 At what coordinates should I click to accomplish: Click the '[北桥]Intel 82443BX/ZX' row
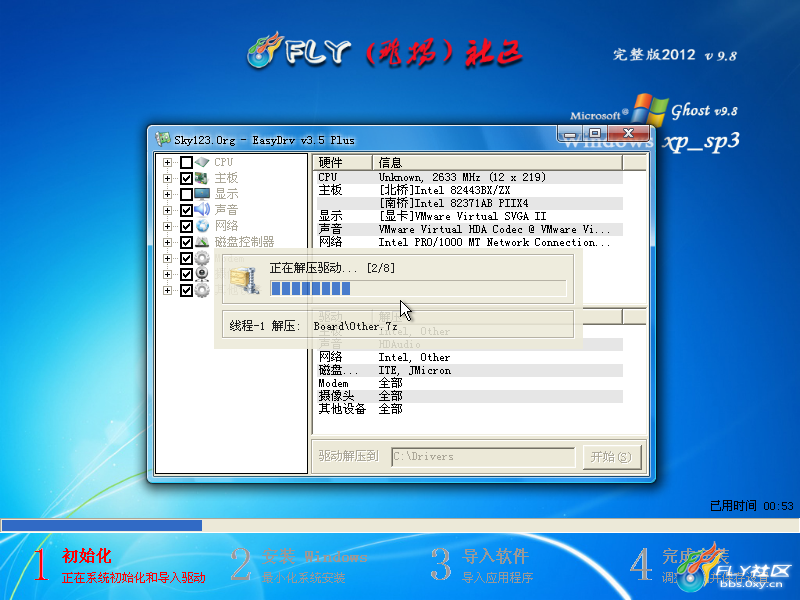point(468,190)
